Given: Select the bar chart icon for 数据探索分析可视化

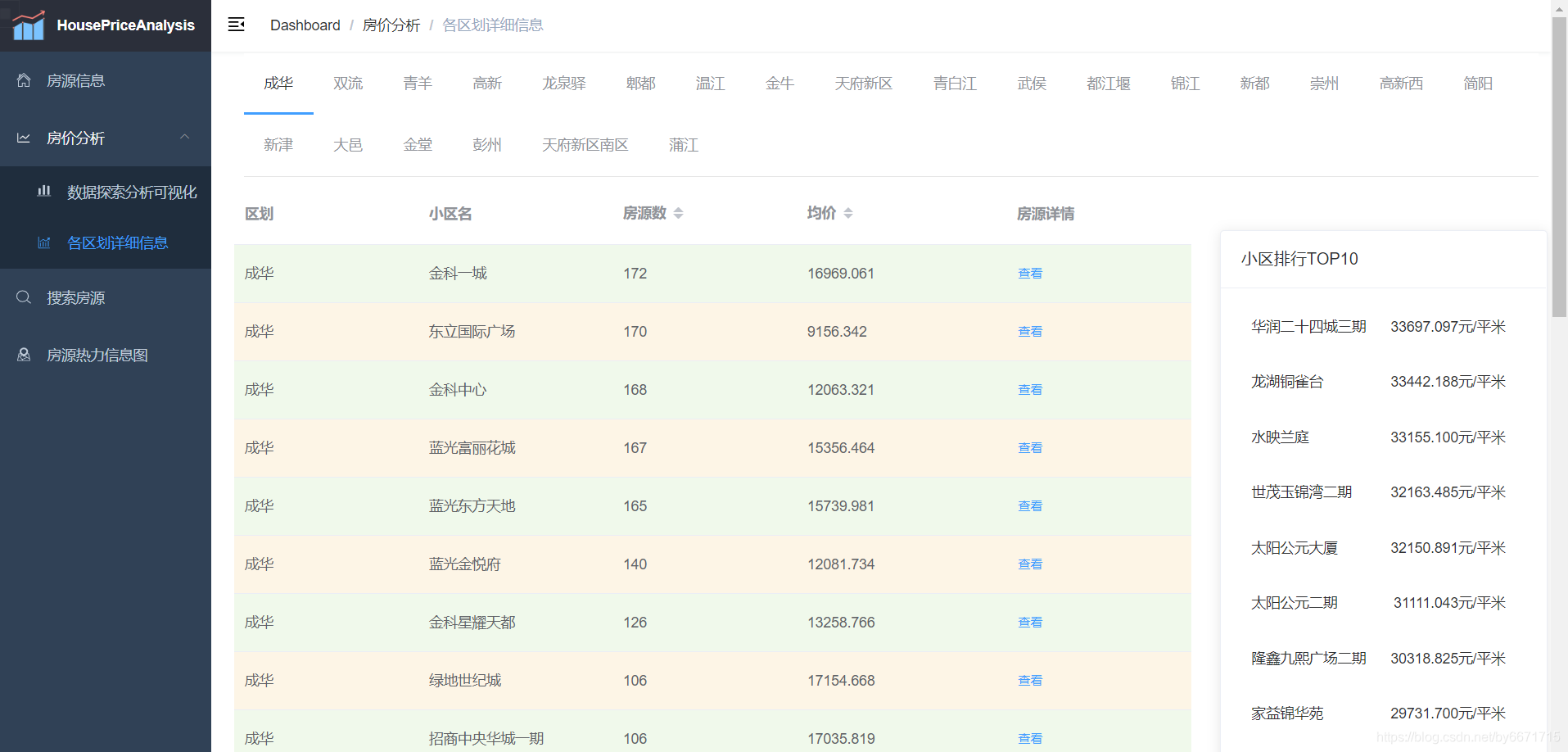Looking at the screenshot, I should [43, 191].
